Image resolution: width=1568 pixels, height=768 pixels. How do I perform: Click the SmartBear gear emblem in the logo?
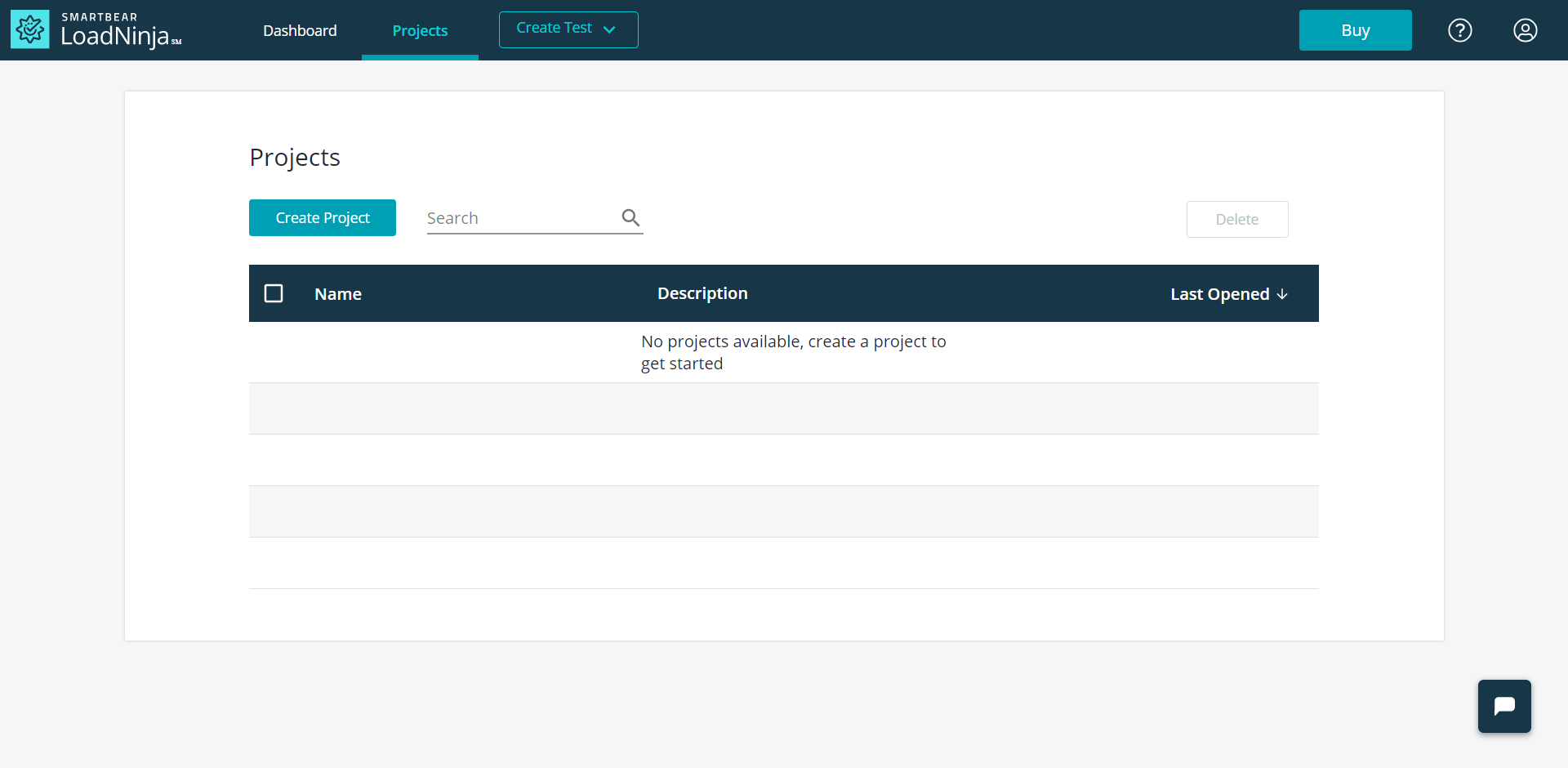point(29,30)
